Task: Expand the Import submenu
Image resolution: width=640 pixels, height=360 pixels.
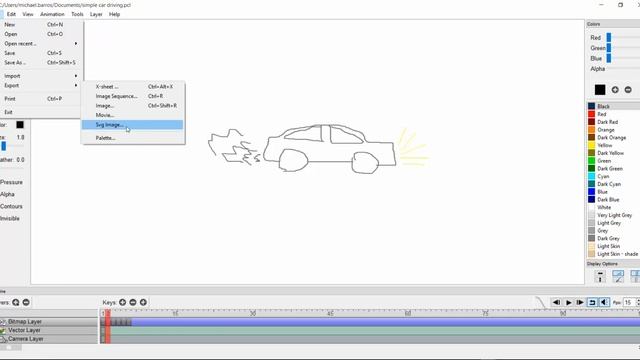Action: click(41, 76)
